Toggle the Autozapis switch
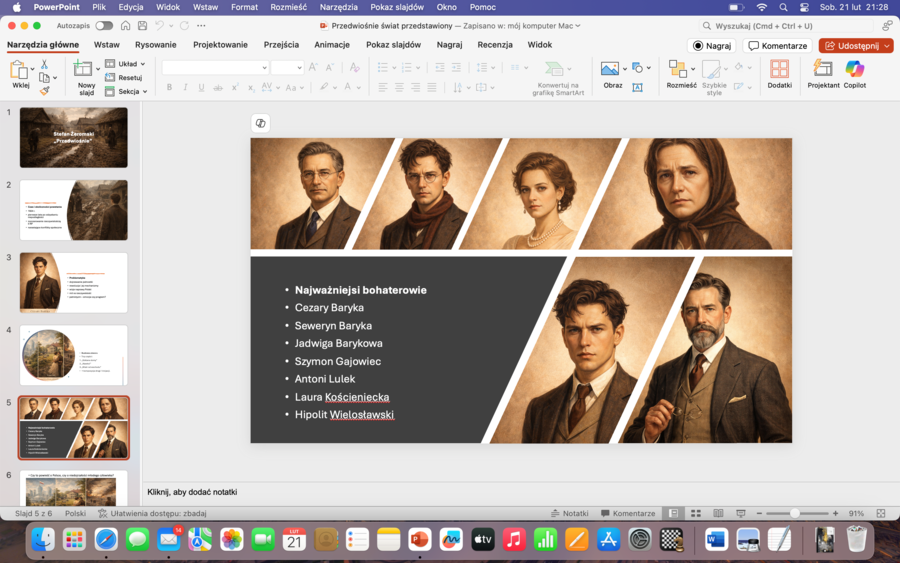 (x=104, y=26)
